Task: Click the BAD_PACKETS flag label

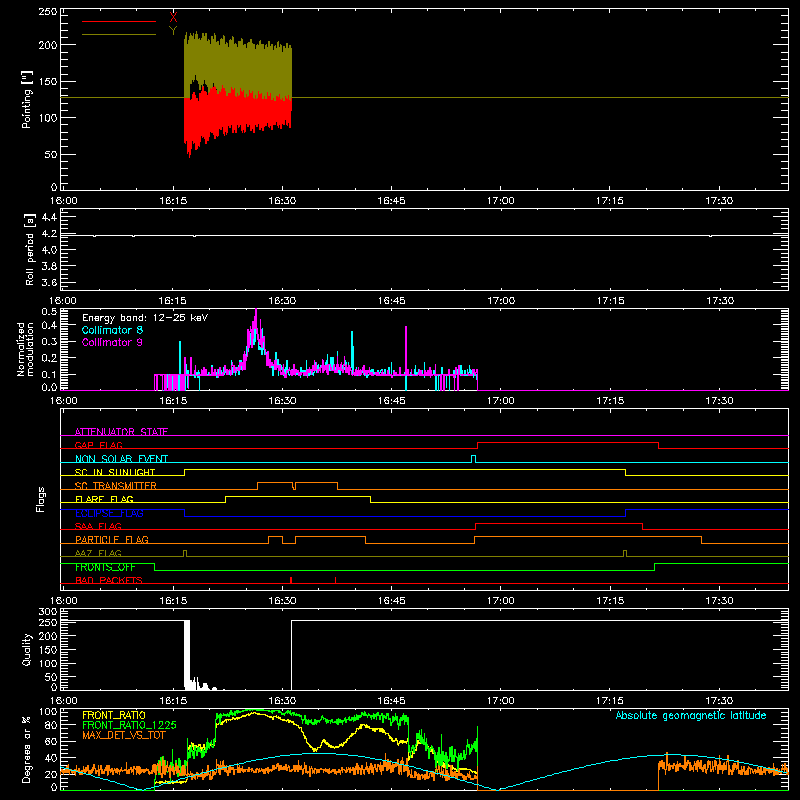Action: (x=109, y=580)
